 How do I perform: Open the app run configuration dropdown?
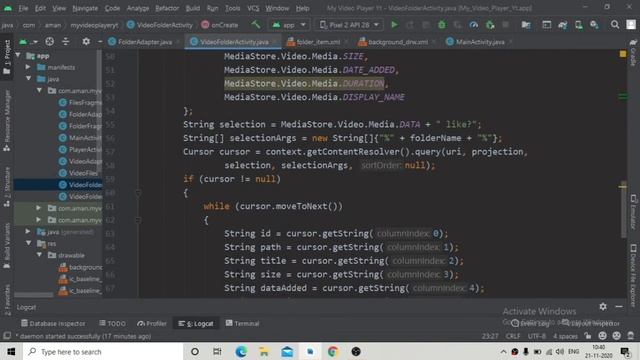click(289, 25)
